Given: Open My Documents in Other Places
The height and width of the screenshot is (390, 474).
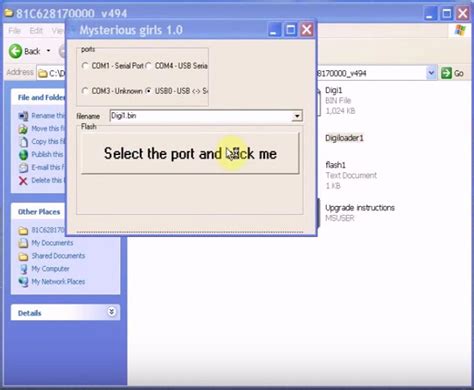Looking at the screenshot, I should 46,243.
